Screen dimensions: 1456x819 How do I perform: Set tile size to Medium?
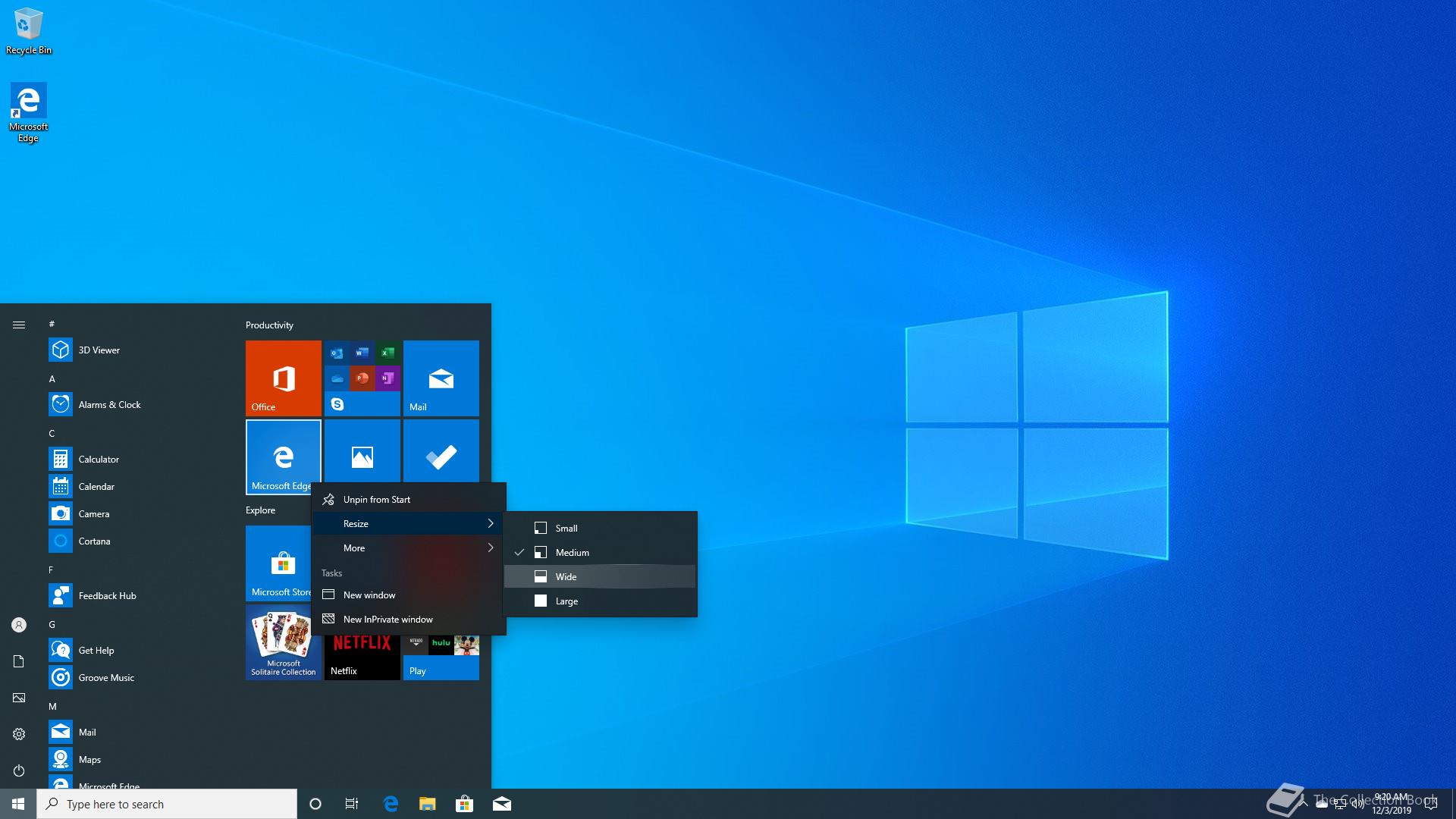[x=601, y=553]
